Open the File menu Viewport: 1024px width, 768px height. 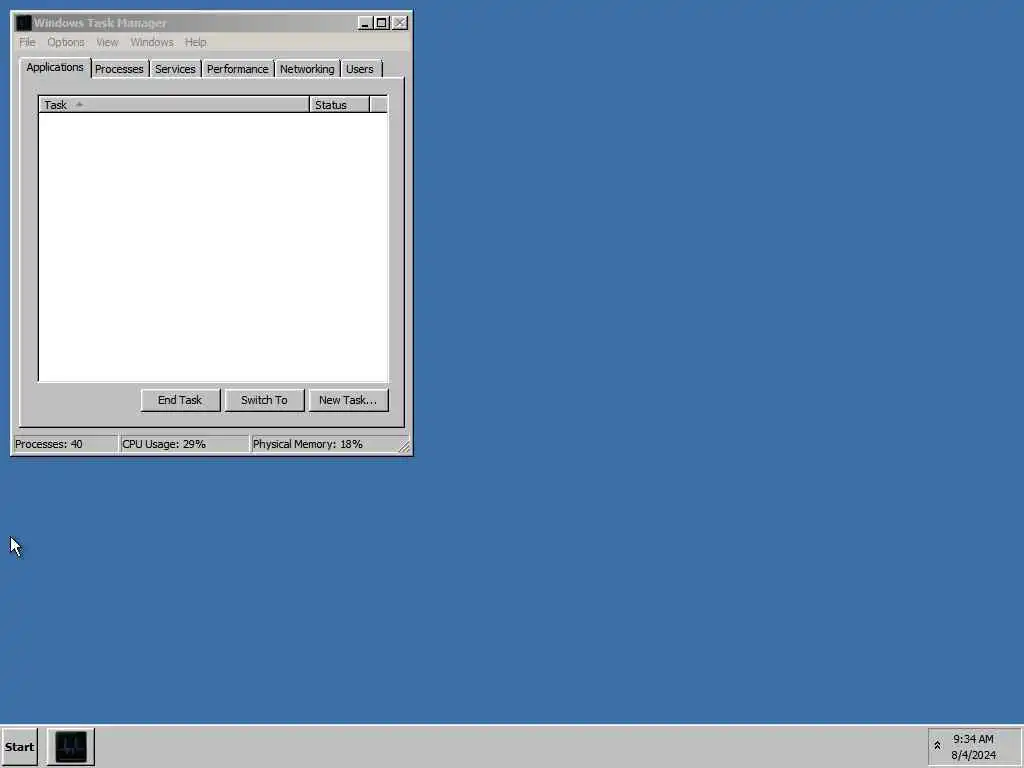(27, 42)
